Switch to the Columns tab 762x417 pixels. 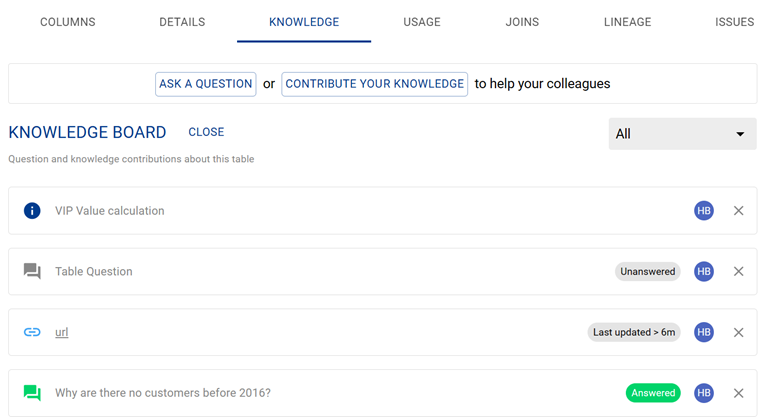pyautogui.click(x=68, y=22)
